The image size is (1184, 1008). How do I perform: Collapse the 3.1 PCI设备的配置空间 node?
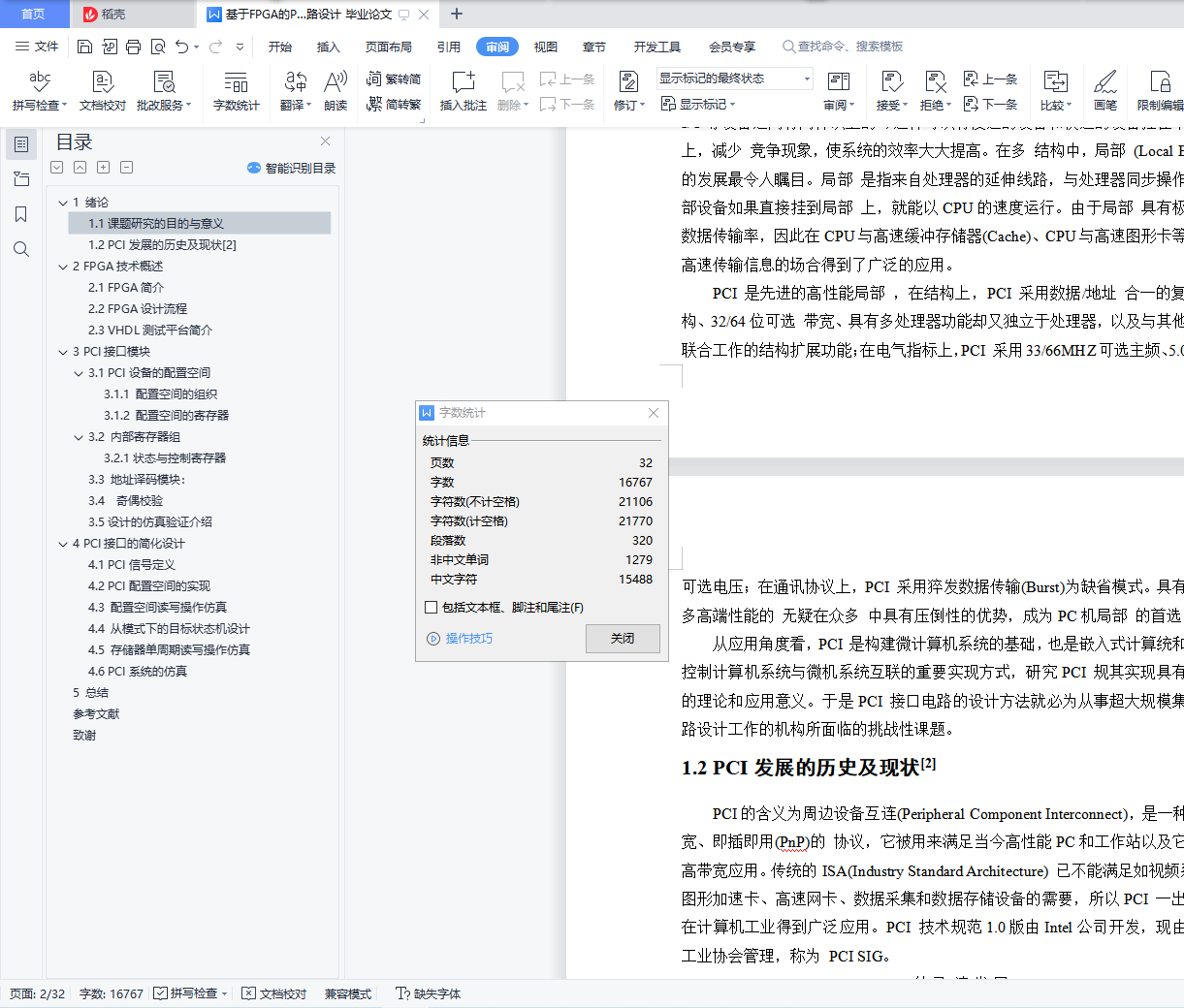pyautogui.click(x=79, y=373)
